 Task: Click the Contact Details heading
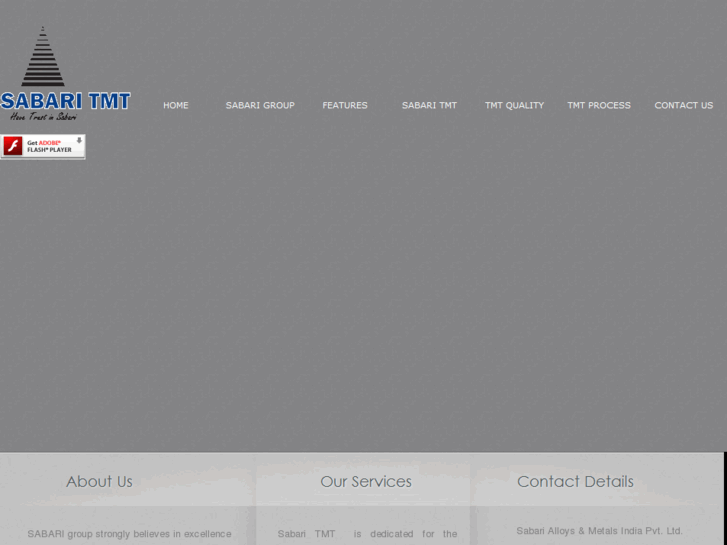tap(575, 481)
